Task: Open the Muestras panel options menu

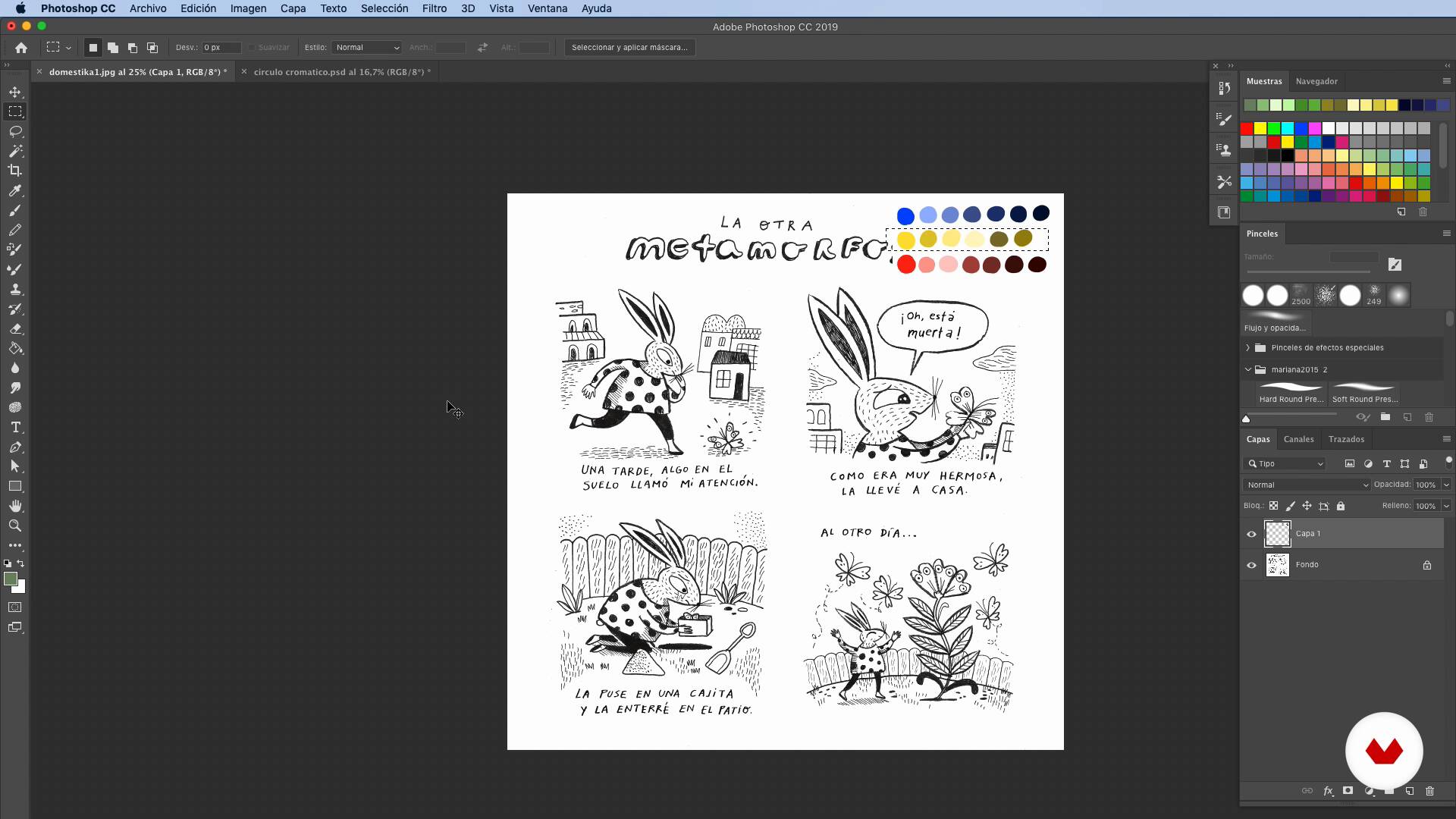Action: (1446, 81)
